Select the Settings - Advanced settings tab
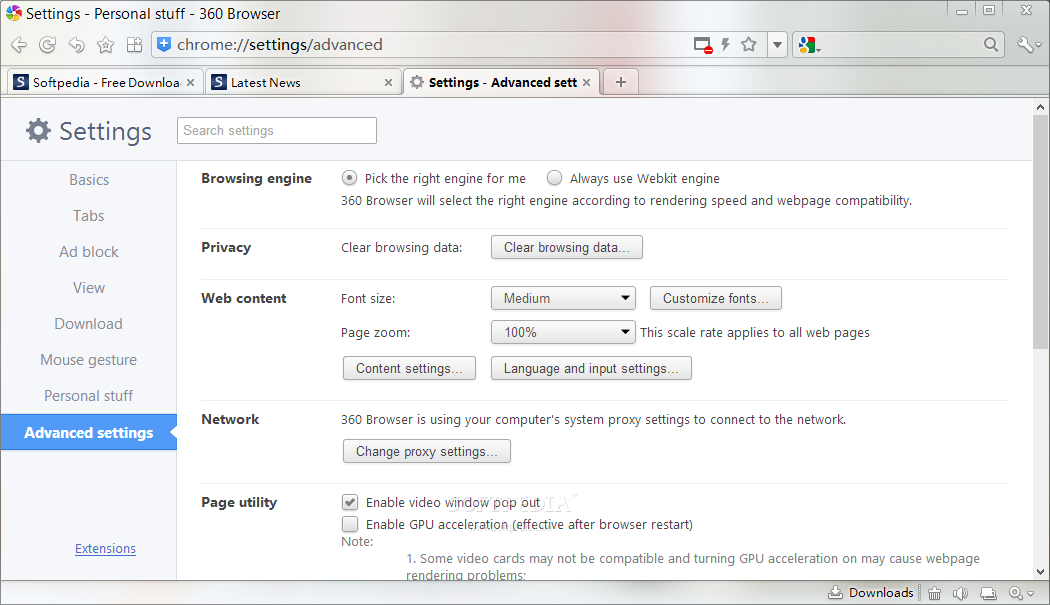 point(501,82)
